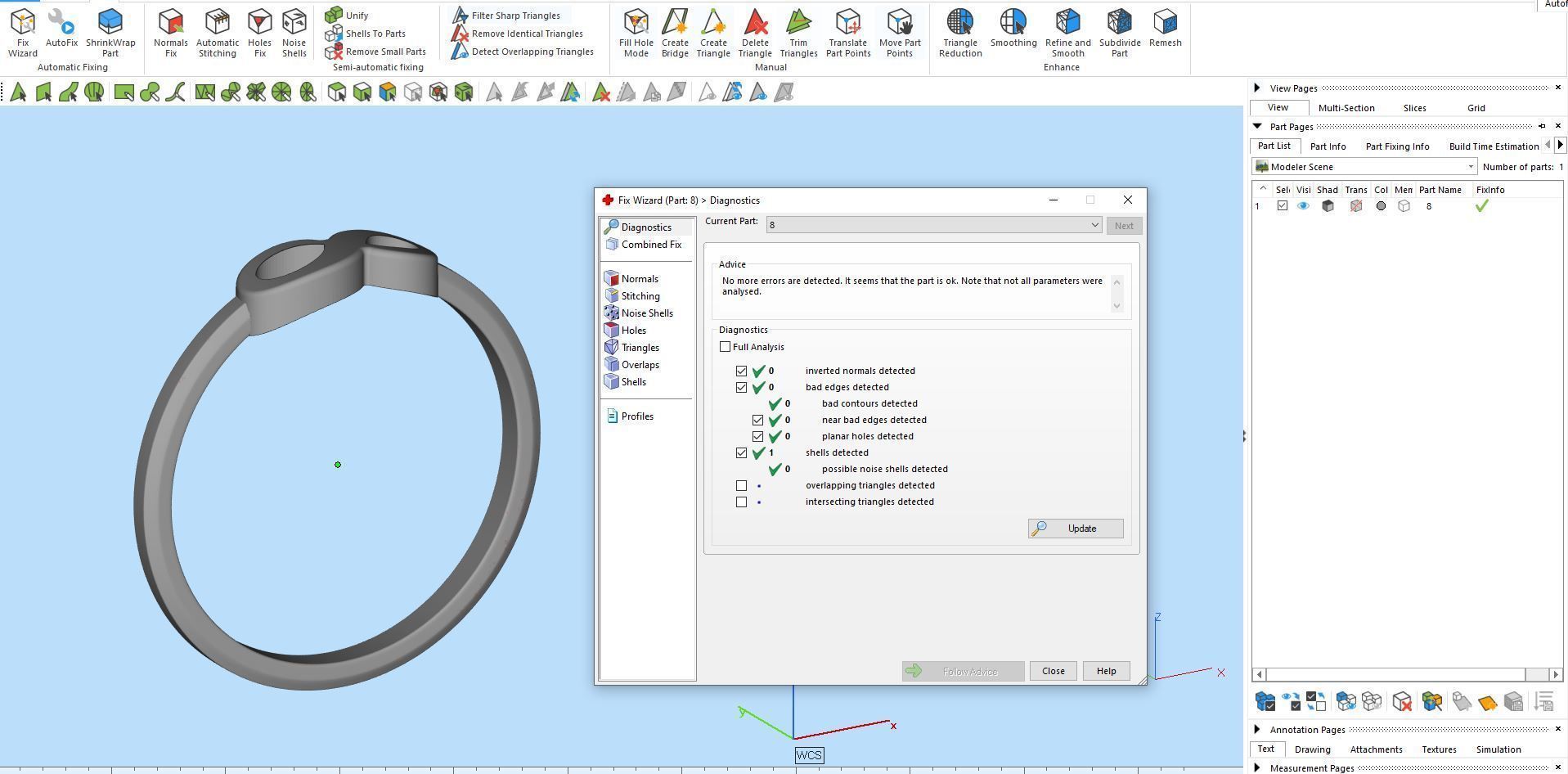Open Translate Part Points tool
1568x774 pixels.
coord(848,33)
